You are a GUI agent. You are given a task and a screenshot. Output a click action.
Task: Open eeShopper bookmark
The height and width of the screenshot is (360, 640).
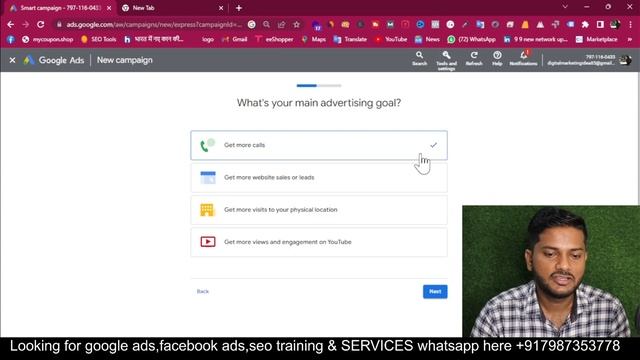[274, 40]
